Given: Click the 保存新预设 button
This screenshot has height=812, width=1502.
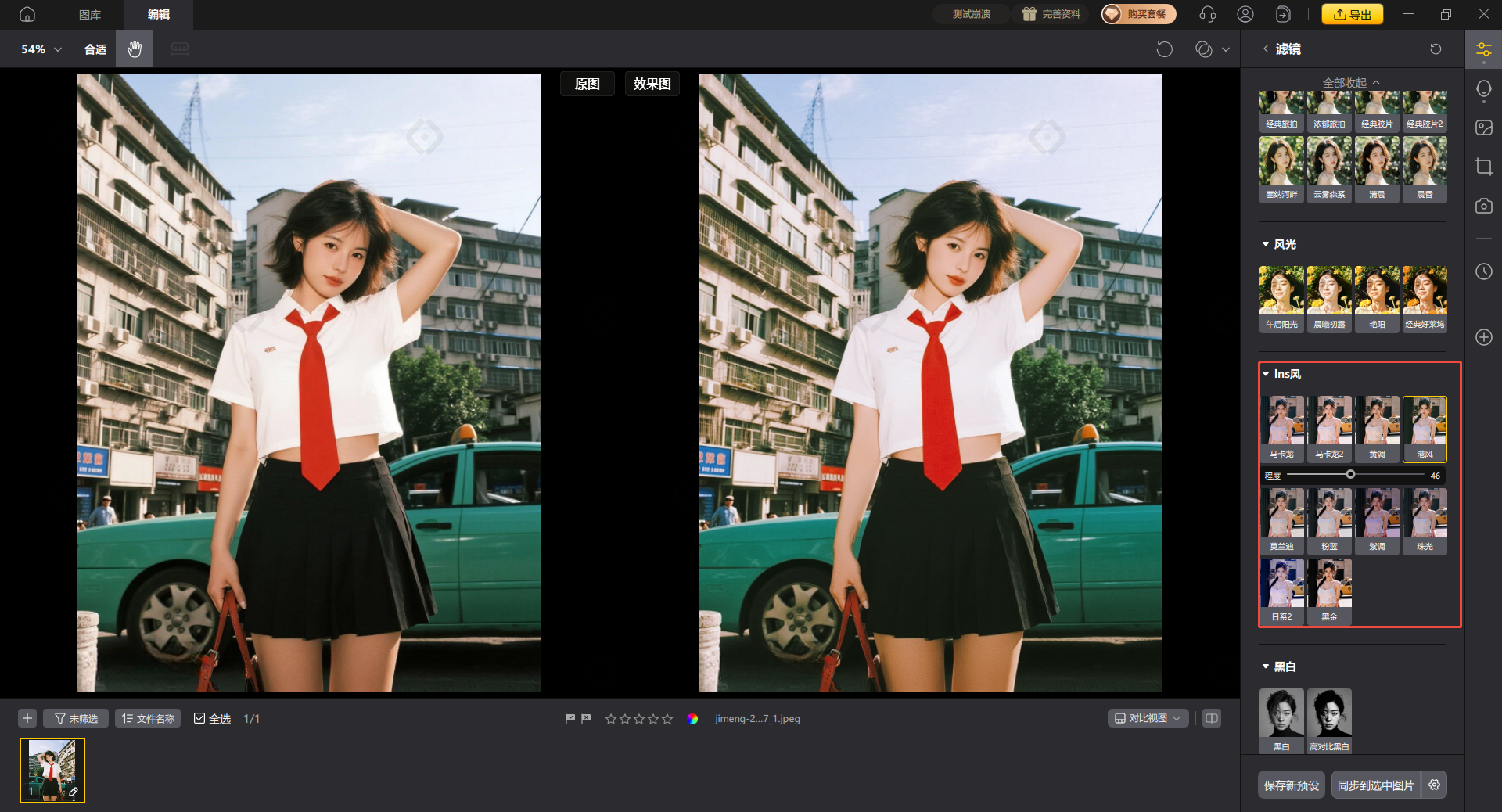Looking at the screenshot, I should (1291, 785).
